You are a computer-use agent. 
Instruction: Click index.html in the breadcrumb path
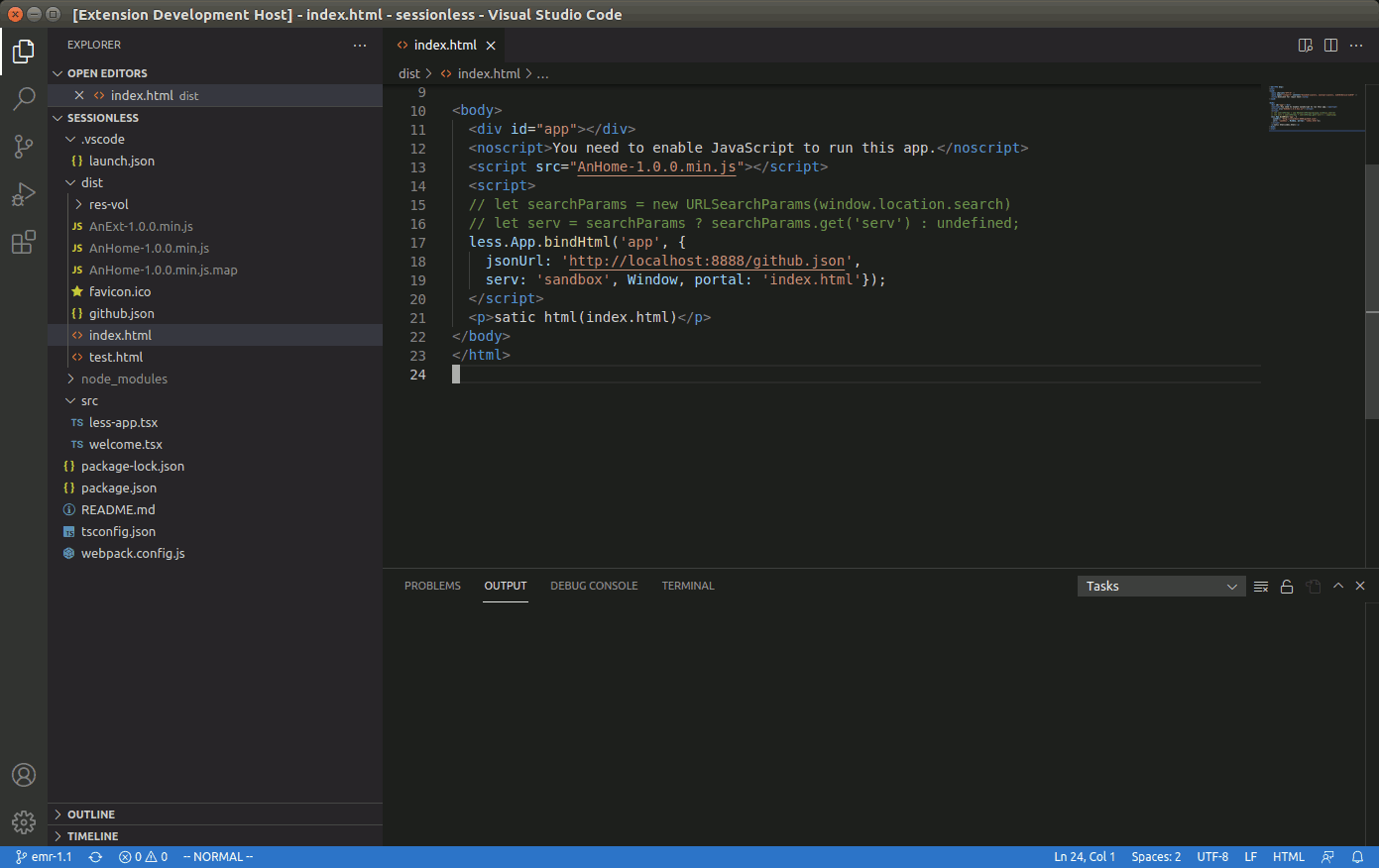(x=489, y=74)
